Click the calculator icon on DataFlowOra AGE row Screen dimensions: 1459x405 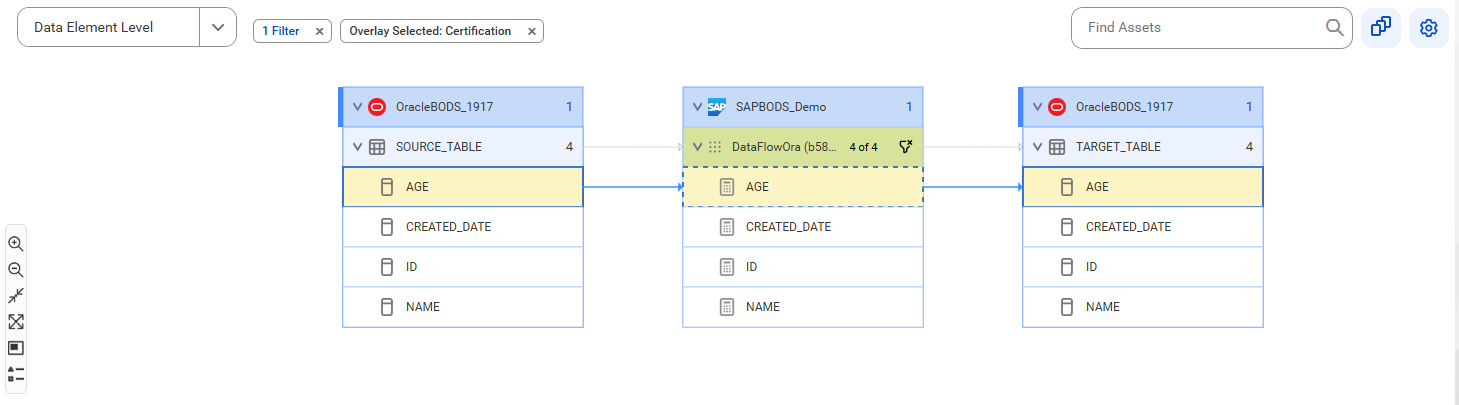pyautogui.click(x=727, y=187)
